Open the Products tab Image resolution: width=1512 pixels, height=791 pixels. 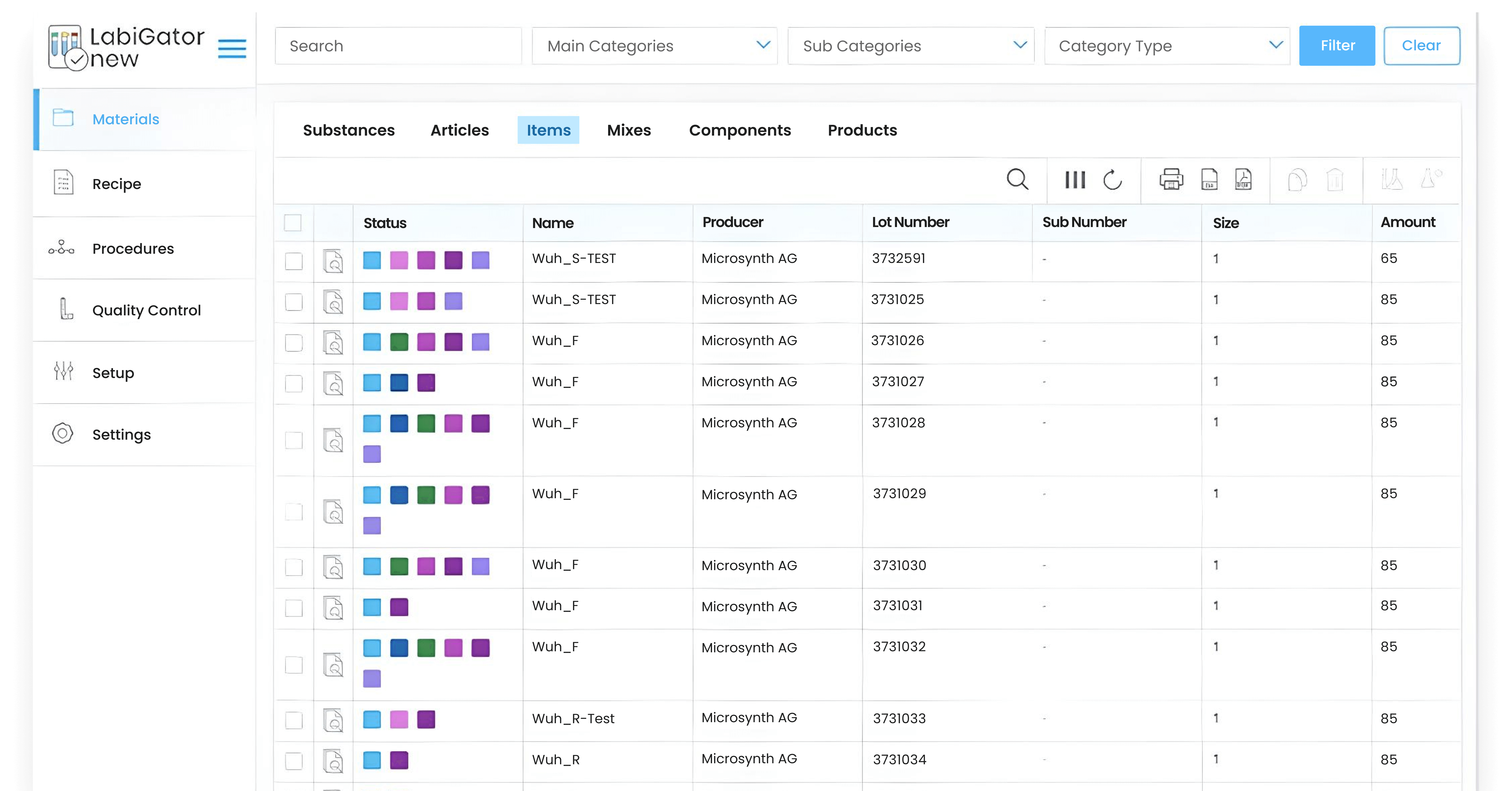(862, 130)
